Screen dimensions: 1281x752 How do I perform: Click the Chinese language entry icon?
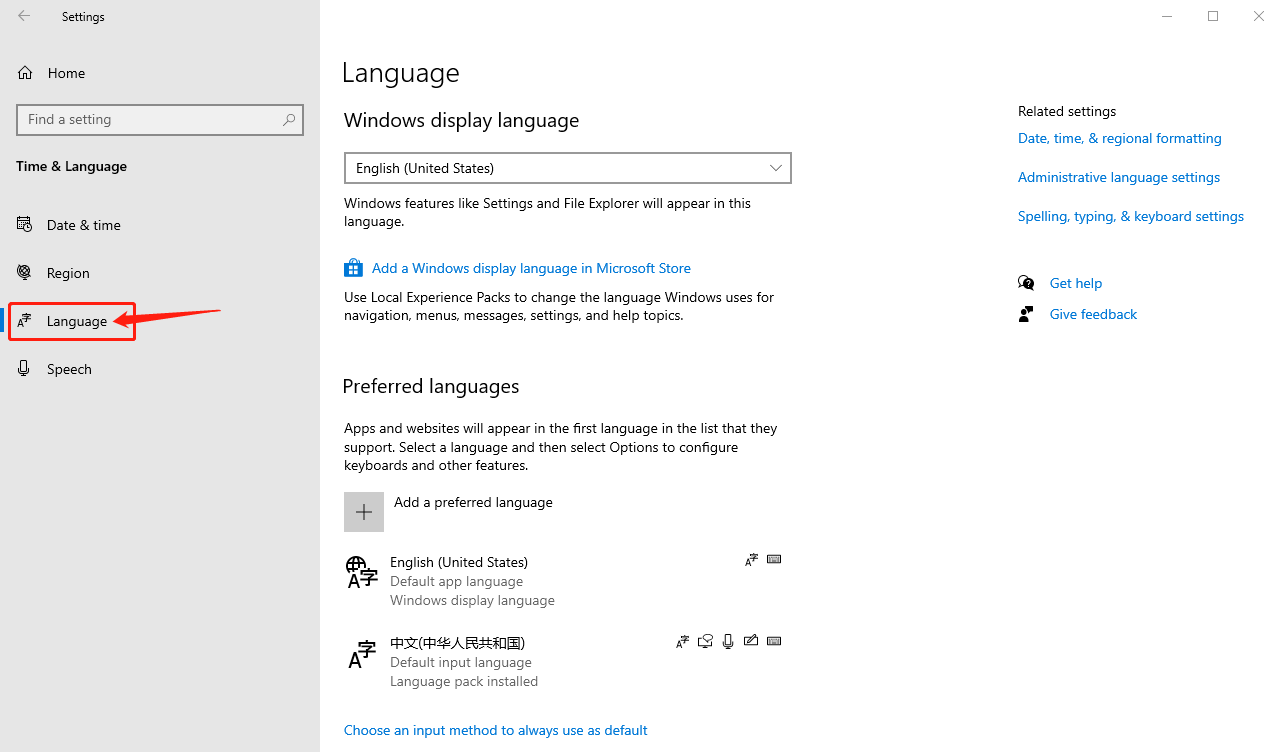pos(362,654)
